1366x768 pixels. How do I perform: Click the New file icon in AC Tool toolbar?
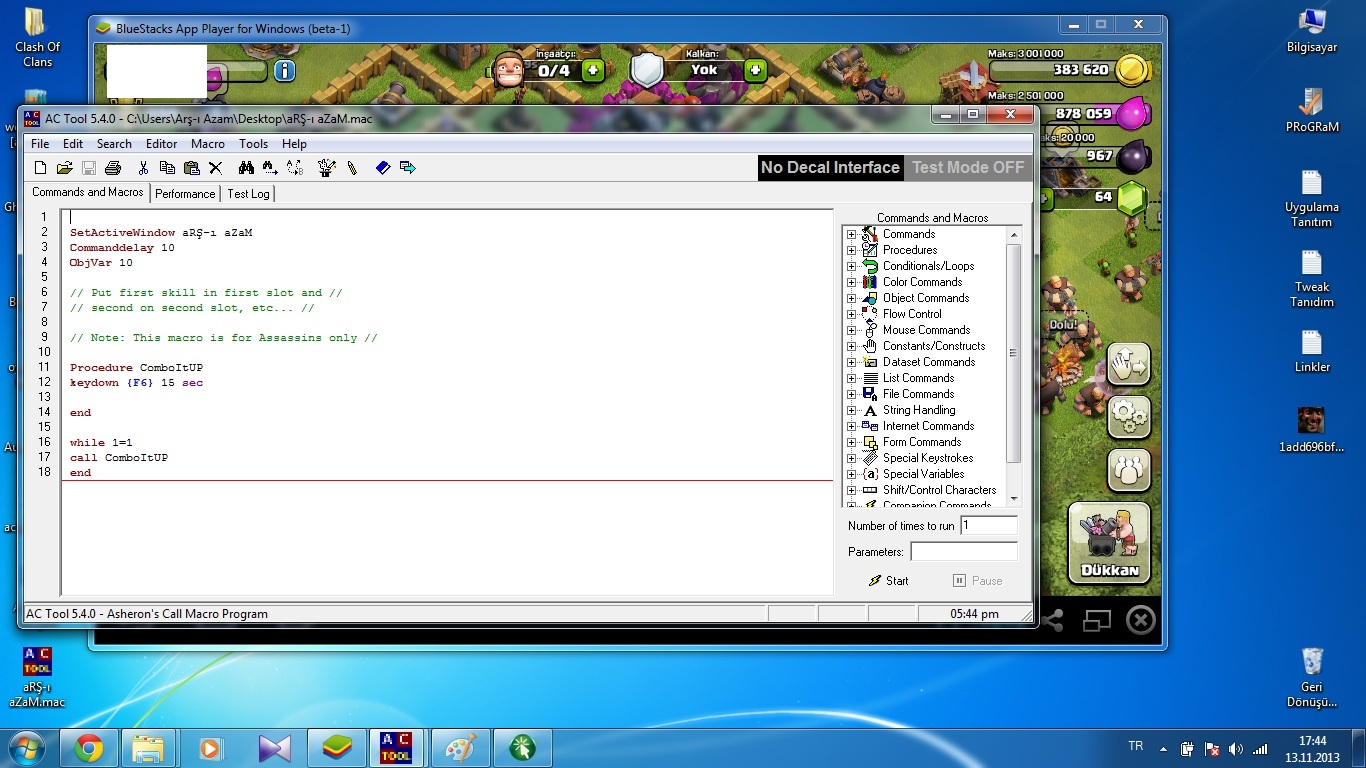point(40,168)
